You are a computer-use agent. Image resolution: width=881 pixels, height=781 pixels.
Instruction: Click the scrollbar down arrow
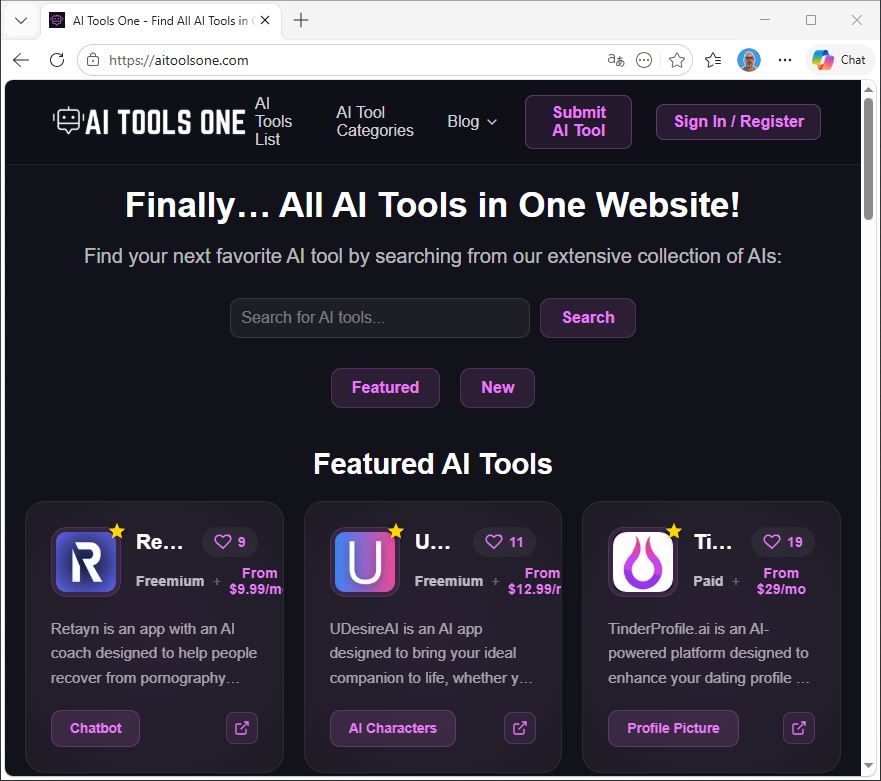click(869, 766)
